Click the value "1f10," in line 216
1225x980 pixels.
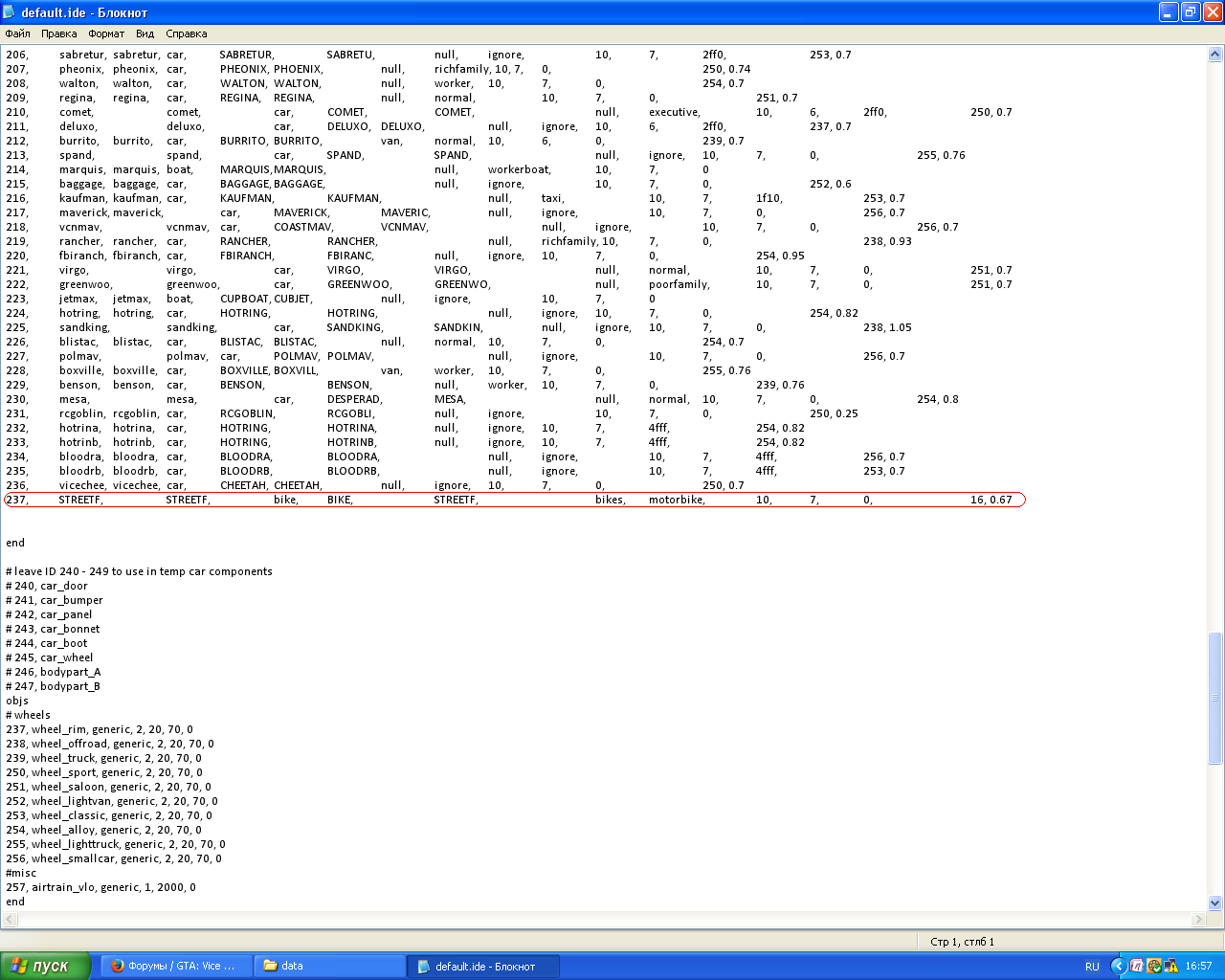(x=769, y=198)
